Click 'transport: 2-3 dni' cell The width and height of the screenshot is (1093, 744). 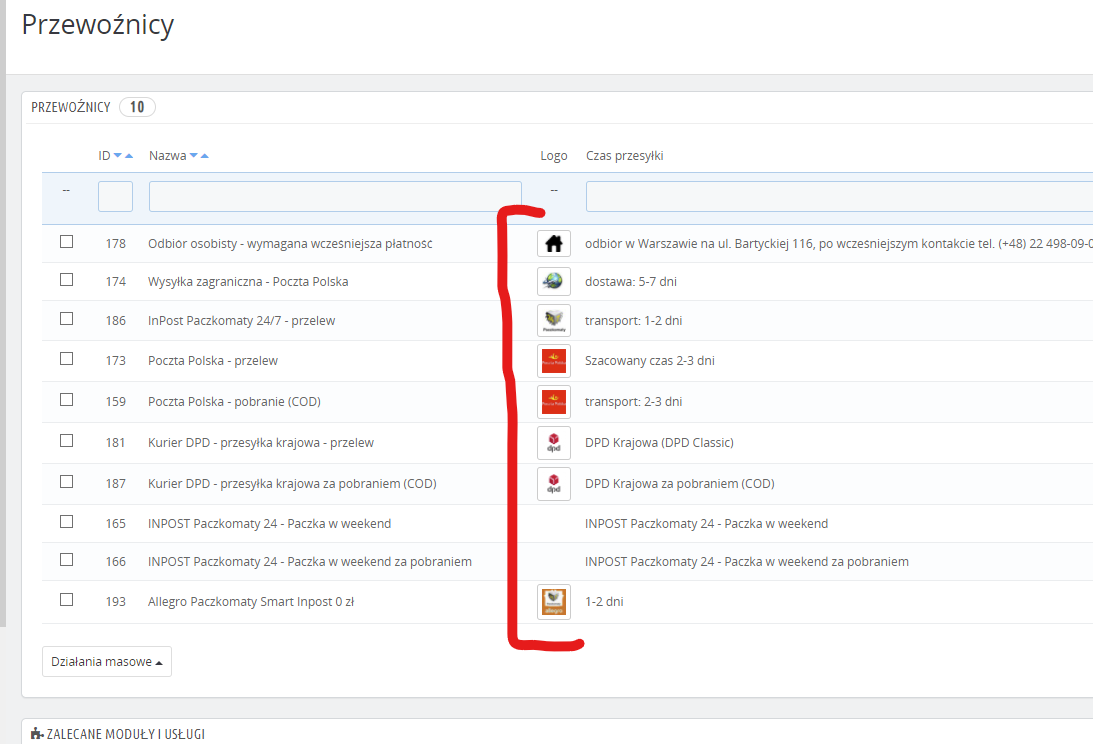coord(634,402)
